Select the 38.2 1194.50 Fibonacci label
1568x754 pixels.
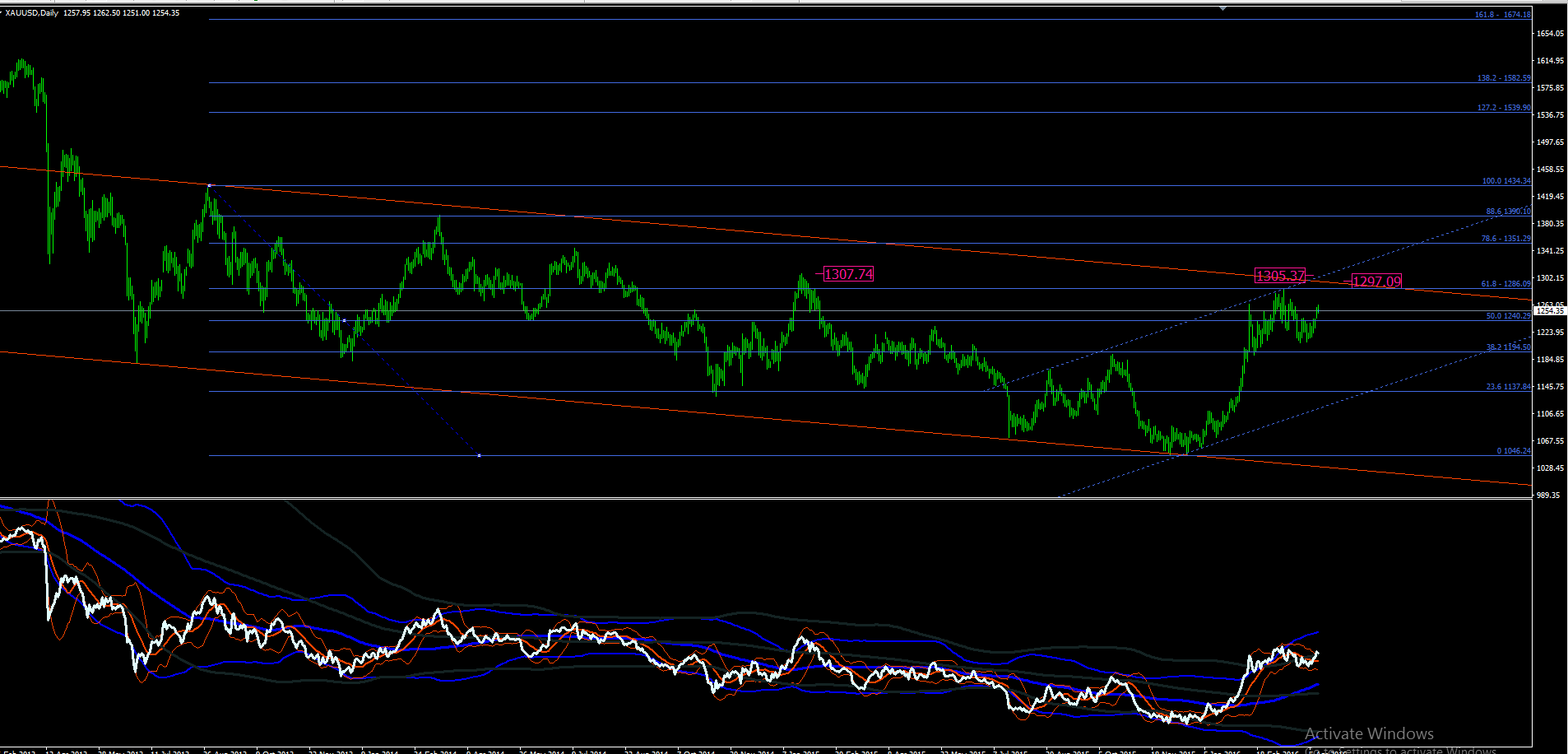click(x=1508, y=347)
